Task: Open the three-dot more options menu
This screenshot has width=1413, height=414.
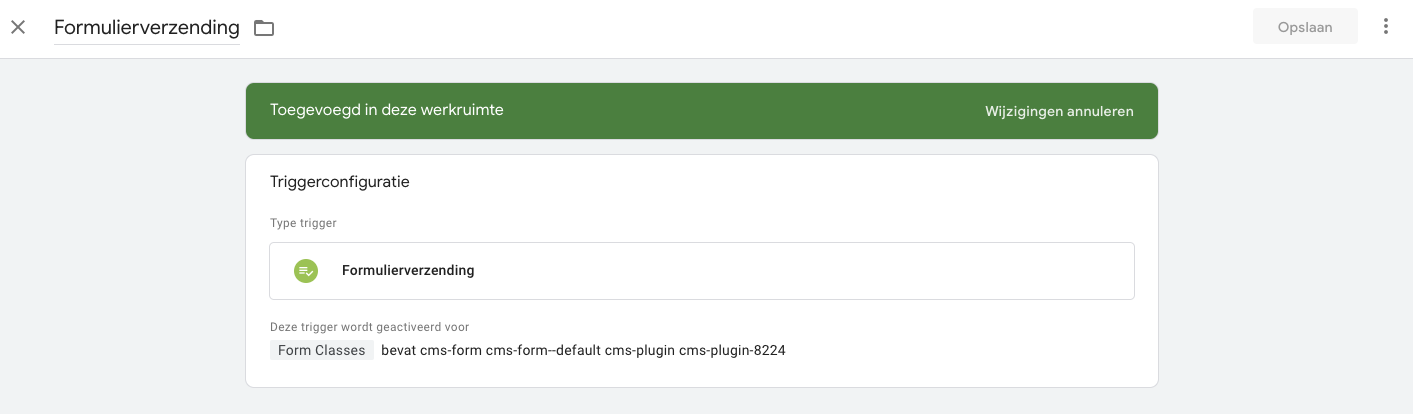Action: tap(1385, 27)
